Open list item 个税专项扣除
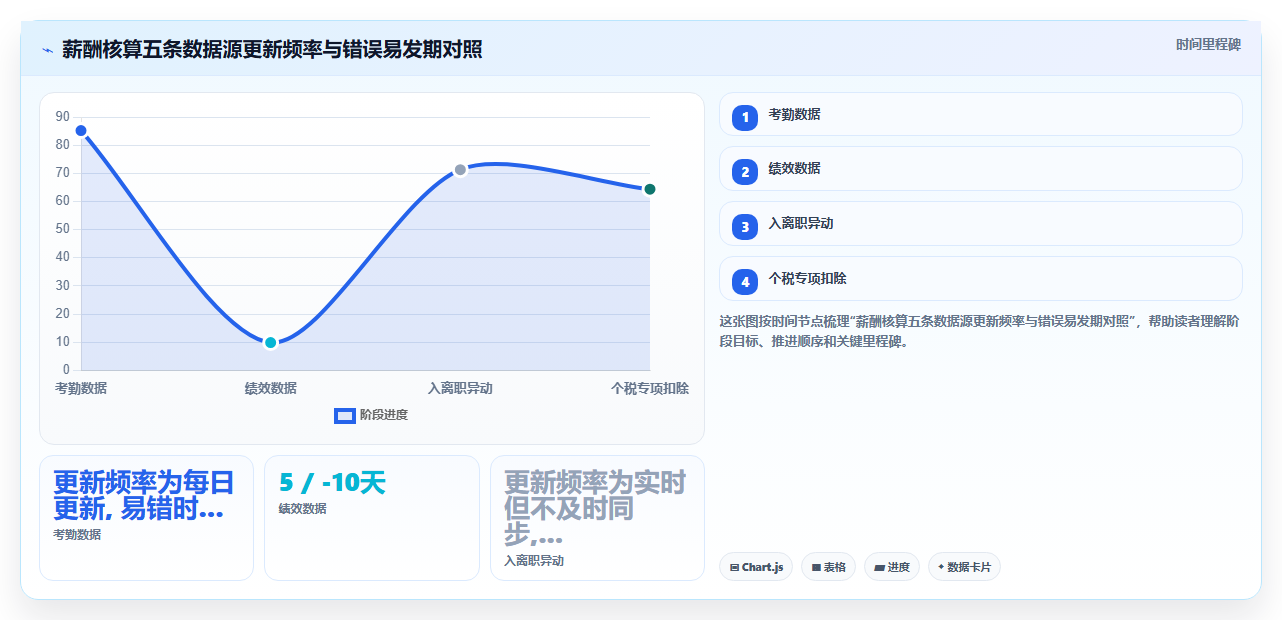Viewport: 1282px width, 620px height. click(980, 279)
